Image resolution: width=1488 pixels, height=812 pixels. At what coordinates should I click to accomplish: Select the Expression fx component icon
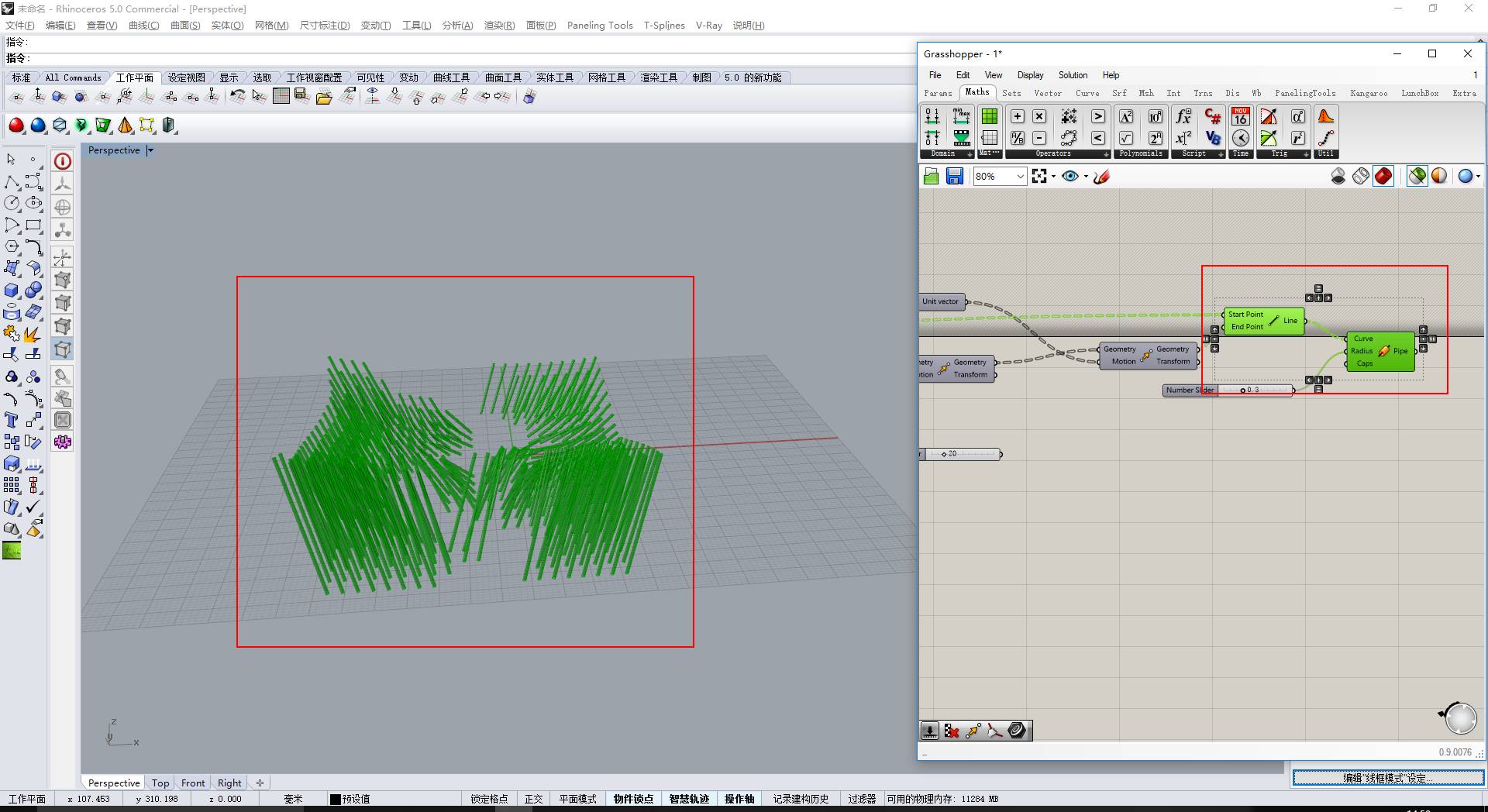pyautogui.click(x=1183, y=116)
